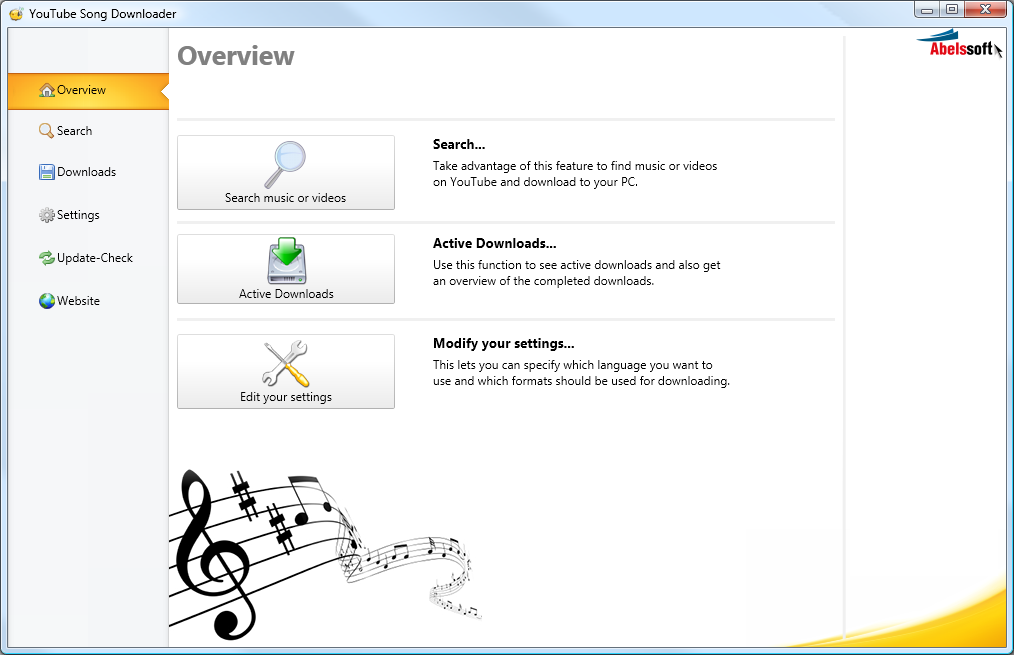Click the globe icon beside Website
The height and width of the screenshot is (655, 1014).
coord(47,301)
